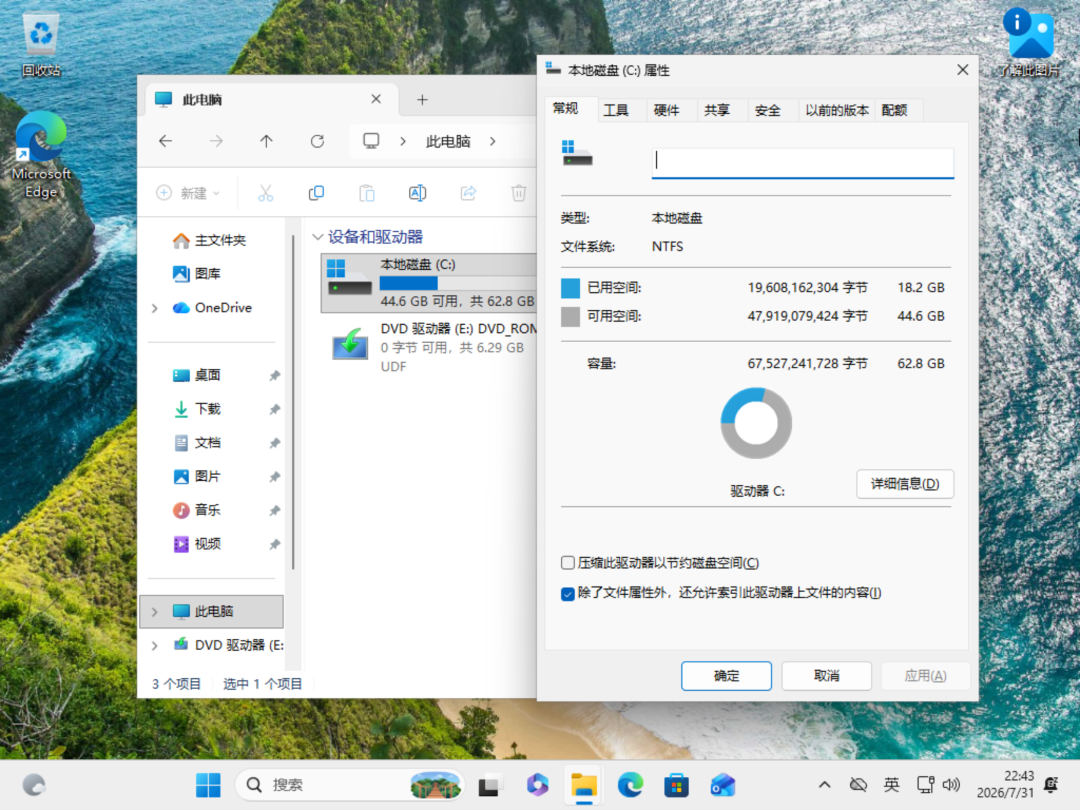Launch Copilot from the taskbar
The image size is (1080, 810).
click(x=537, y=785)
